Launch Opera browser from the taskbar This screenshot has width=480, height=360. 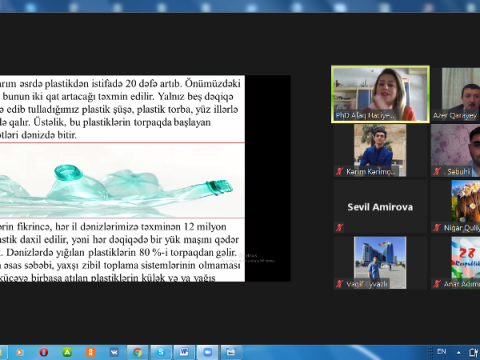coord(44,352)
